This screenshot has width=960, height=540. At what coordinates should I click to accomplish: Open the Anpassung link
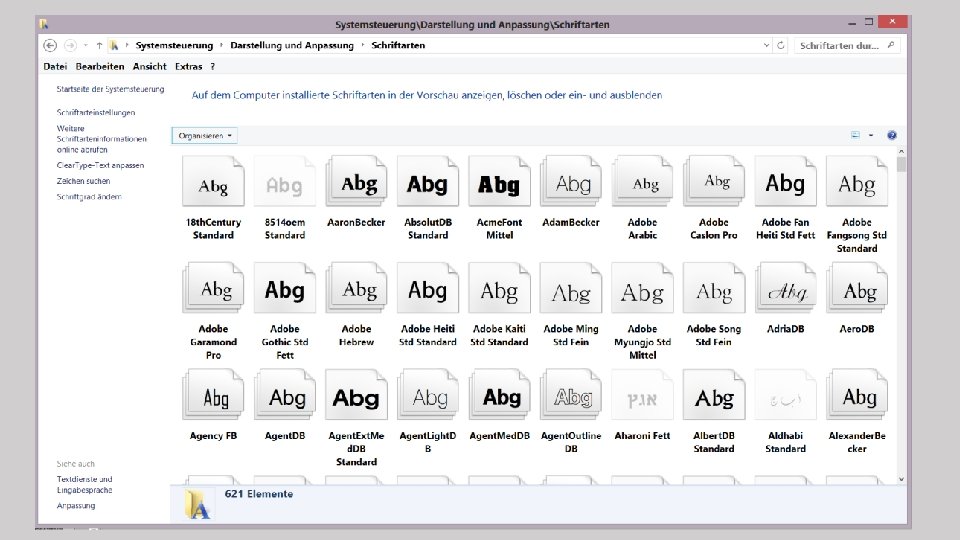tap(76, 506)
